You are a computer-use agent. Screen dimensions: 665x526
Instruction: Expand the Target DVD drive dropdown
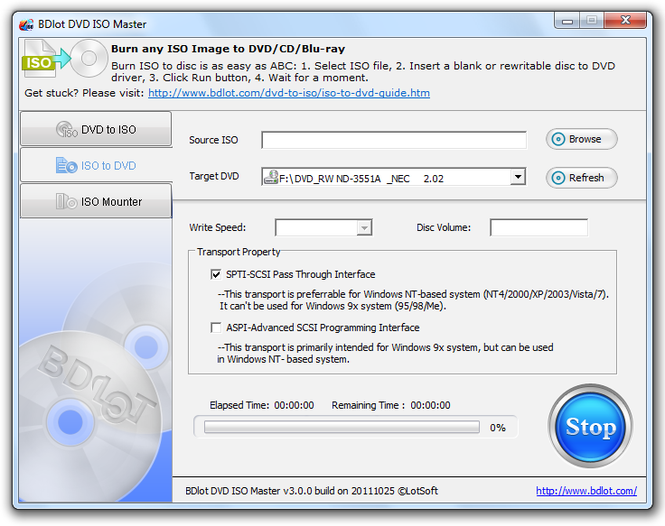coord(517,177)
